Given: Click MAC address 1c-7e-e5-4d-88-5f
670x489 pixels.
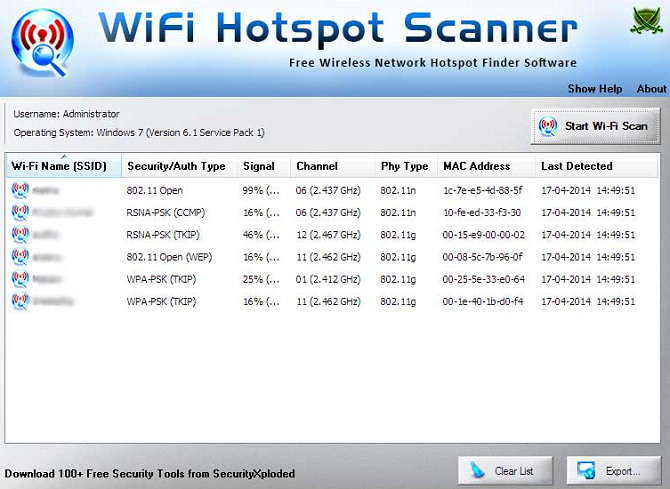Looking at the screenshot, I should [483, 191].
